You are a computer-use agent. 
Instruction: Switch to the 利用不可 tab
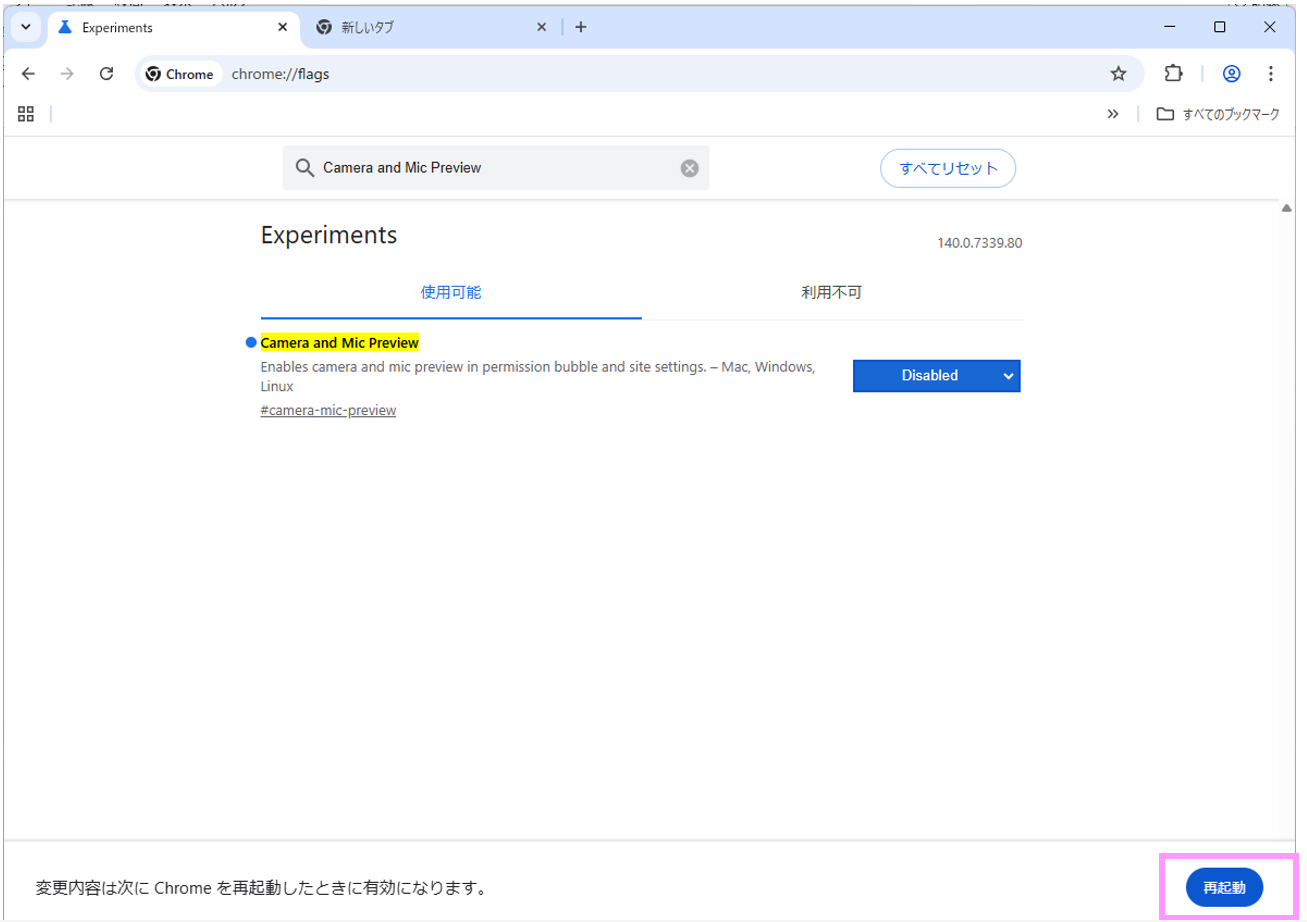tap(831, 293)
